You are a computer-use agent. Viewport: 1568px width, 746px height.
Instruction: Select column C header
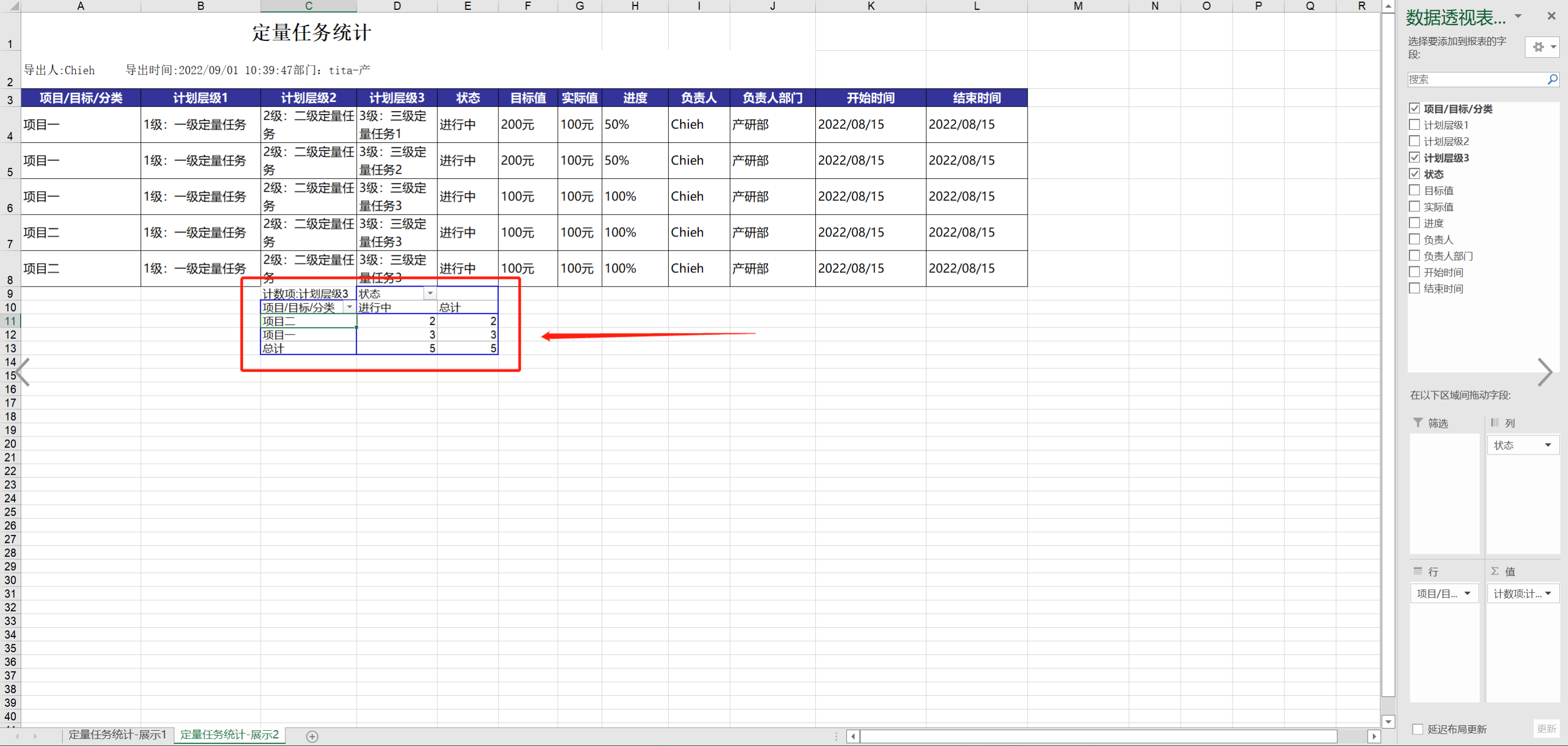[309, 6]
